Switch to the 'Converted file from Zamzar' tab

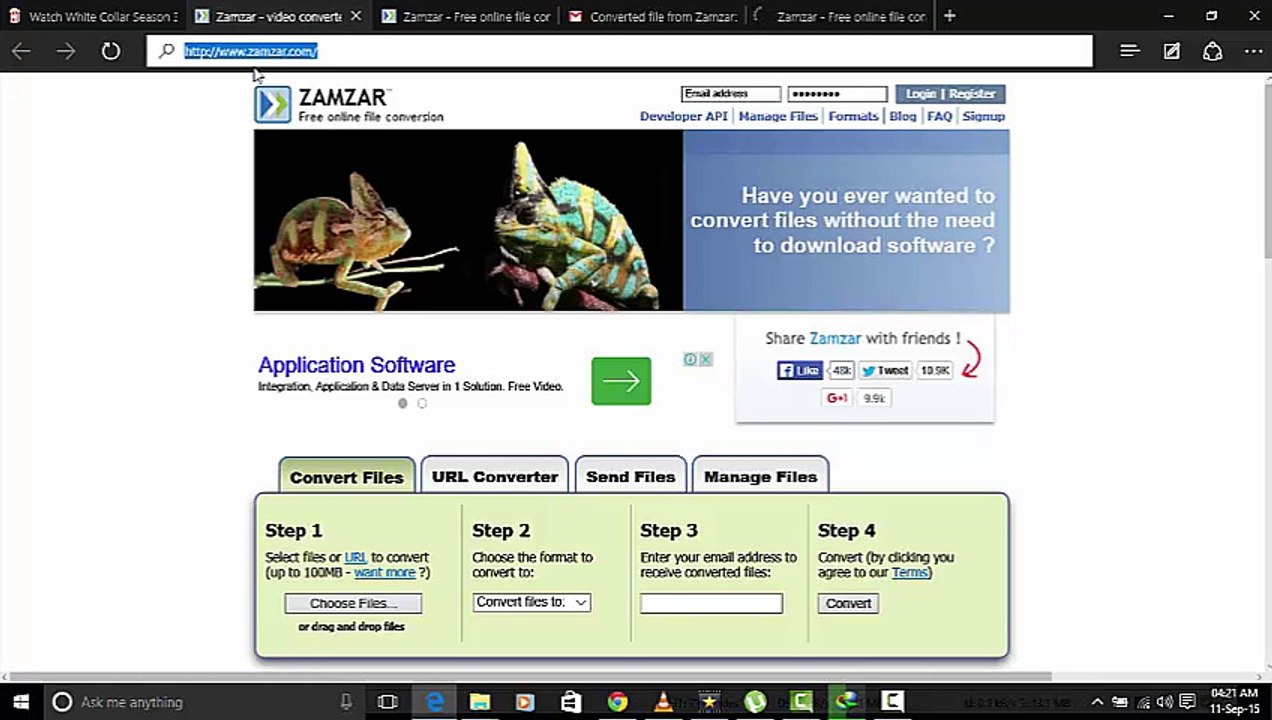[652, 16]
